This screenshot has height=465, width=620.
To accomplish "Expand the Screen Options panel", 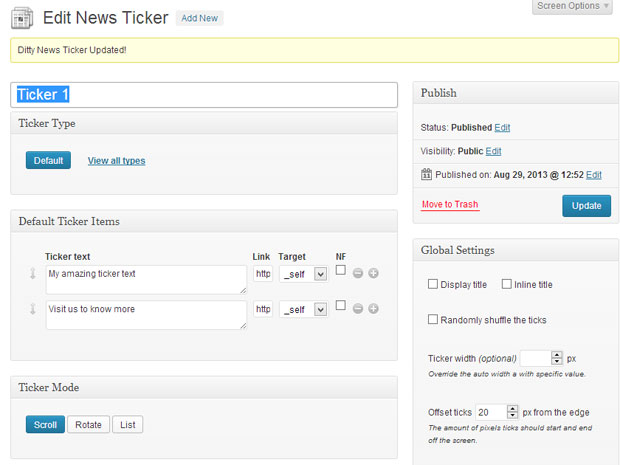I will point(573,6).
